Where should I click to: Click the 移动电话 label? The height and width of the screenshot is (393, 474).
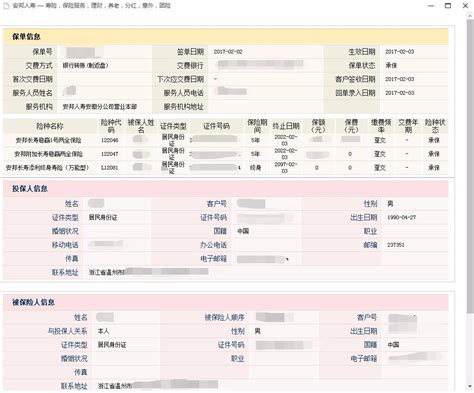pyautogui.click(x=65, y=245)
